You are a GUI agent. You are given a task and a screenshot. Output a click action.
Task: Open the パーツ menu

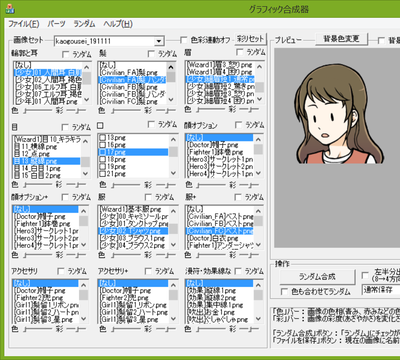(56, 24)
